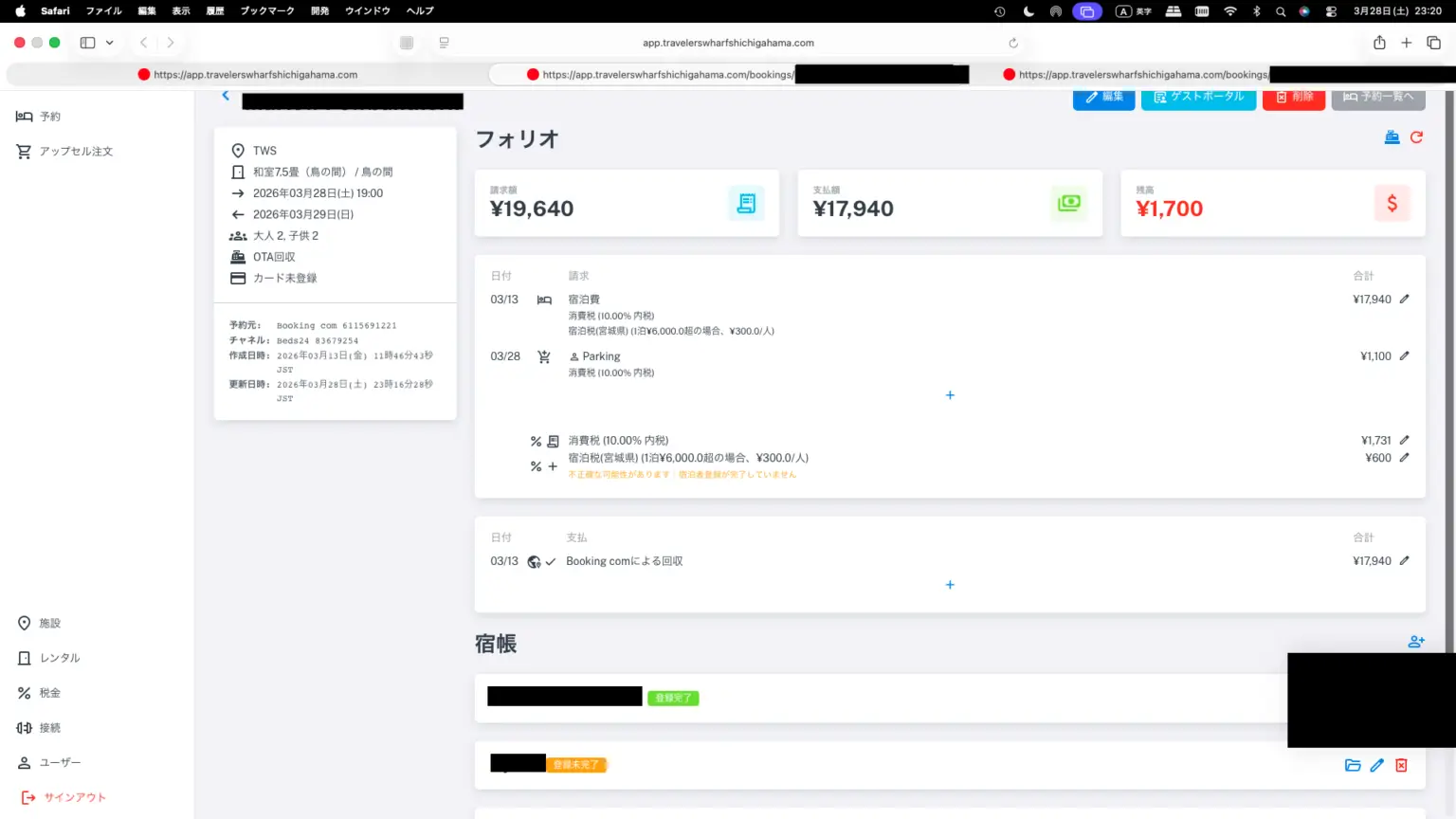This screenshot has height=819, width=1456.
Task: Delete the unregistered guest entry
Action: click(1401, 765)
